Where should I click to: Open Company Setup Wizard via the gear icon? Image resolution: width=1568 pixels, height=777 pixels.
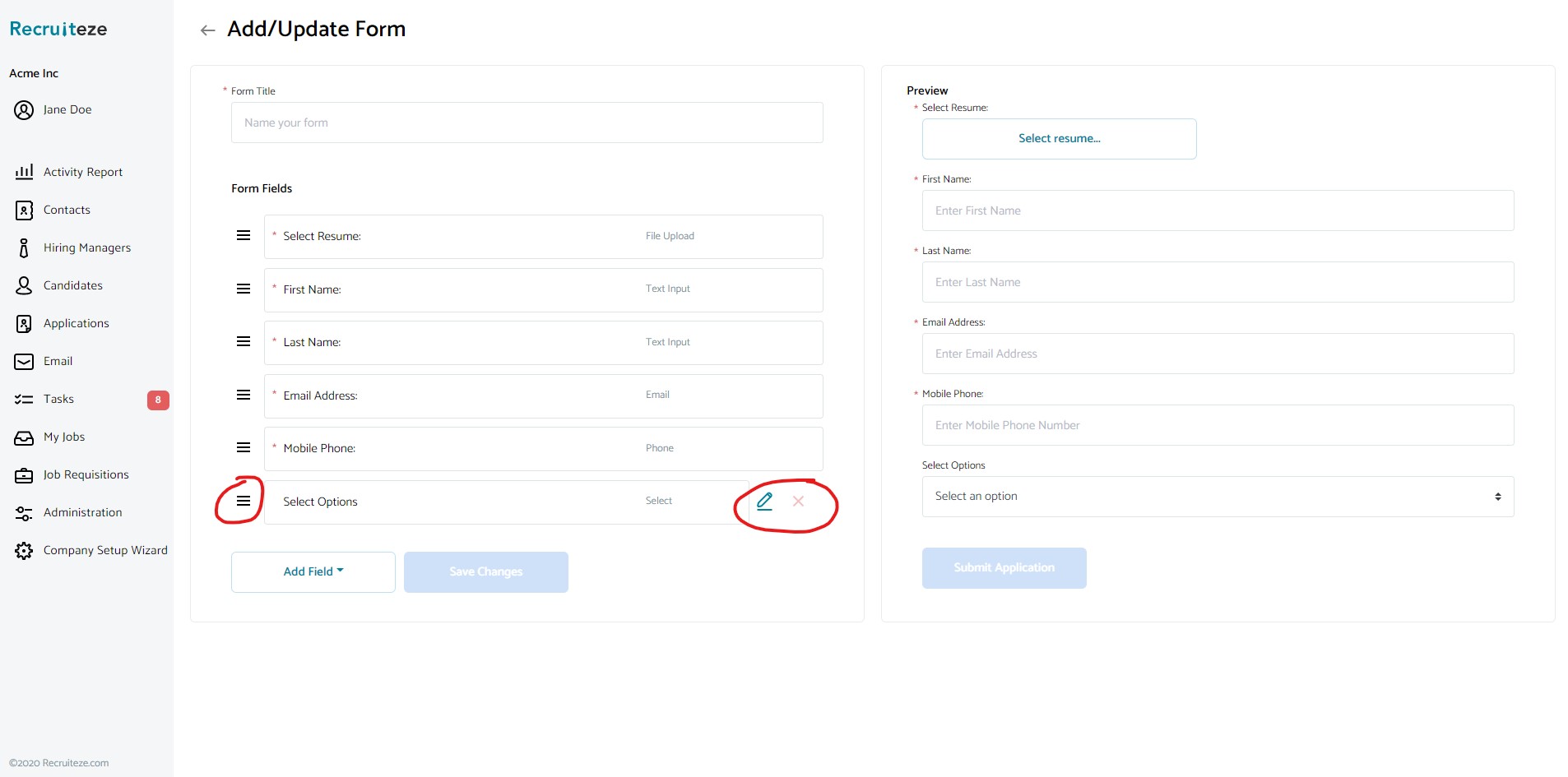click(24, 551)
